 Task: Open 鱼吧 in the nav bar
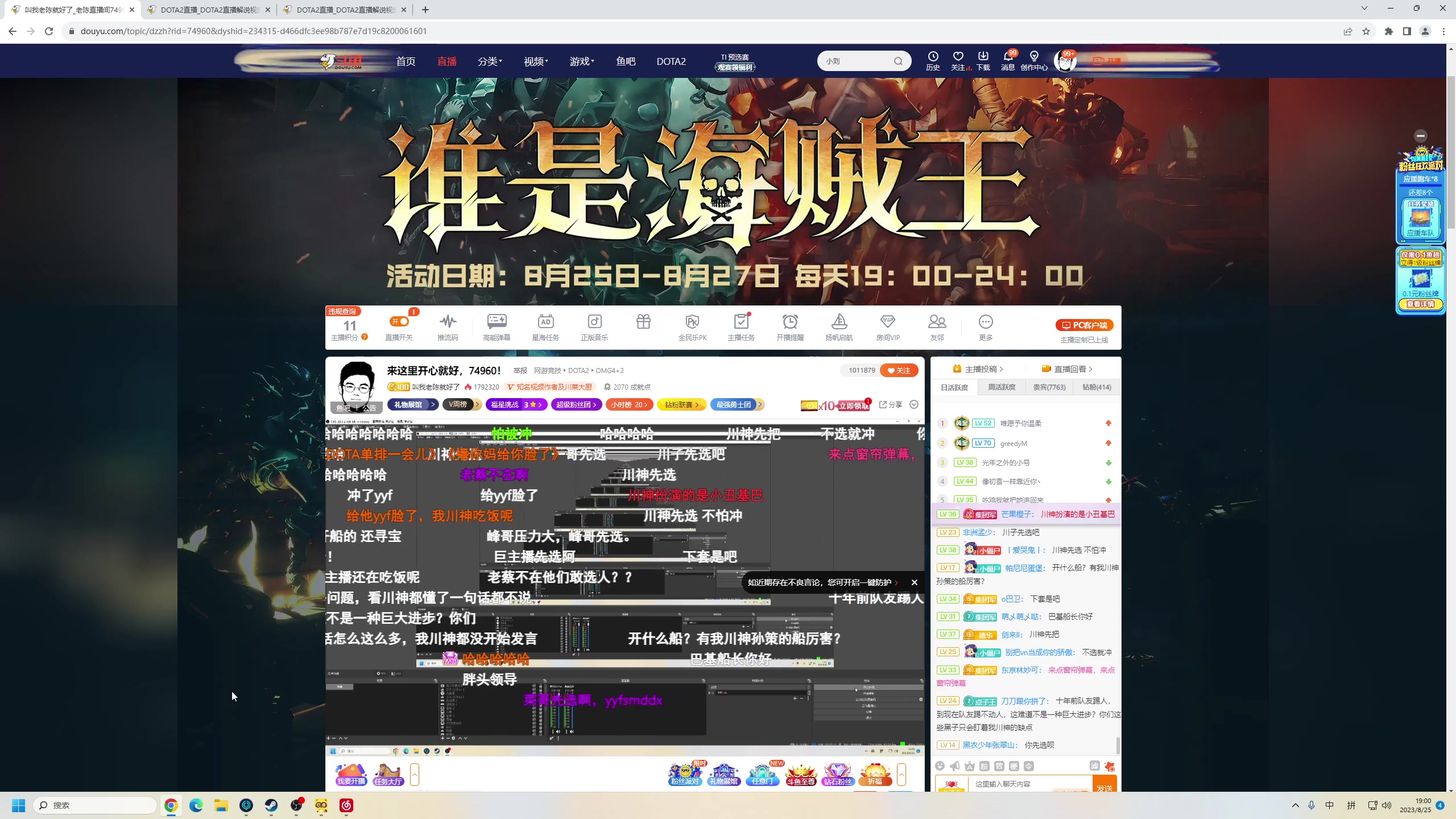[x=626, y=61]
